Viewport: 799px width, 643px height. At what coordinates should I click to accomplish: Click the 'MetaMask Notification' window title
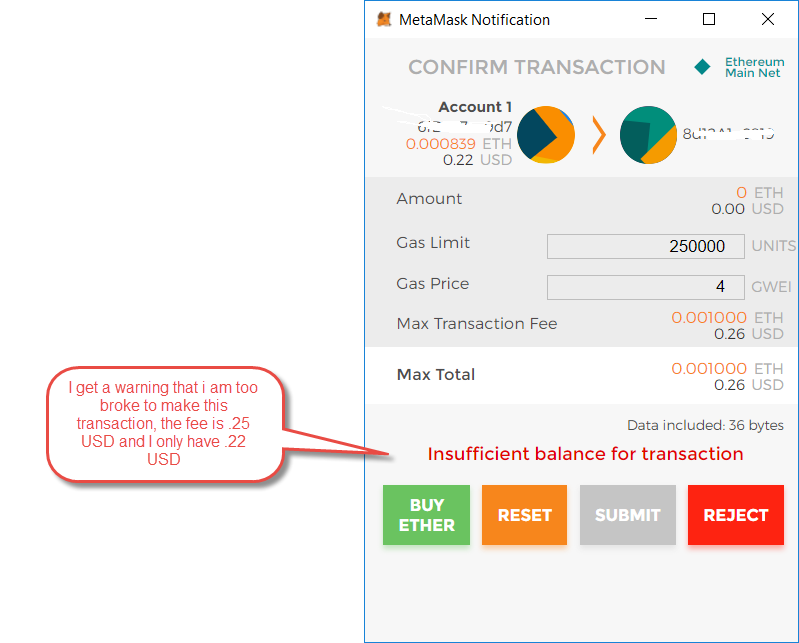[x=474, y=20]
